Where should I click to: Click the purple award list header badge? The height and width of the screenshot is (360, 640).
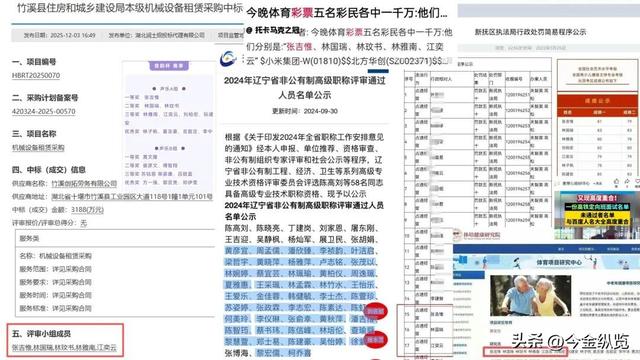click(169, 65)
